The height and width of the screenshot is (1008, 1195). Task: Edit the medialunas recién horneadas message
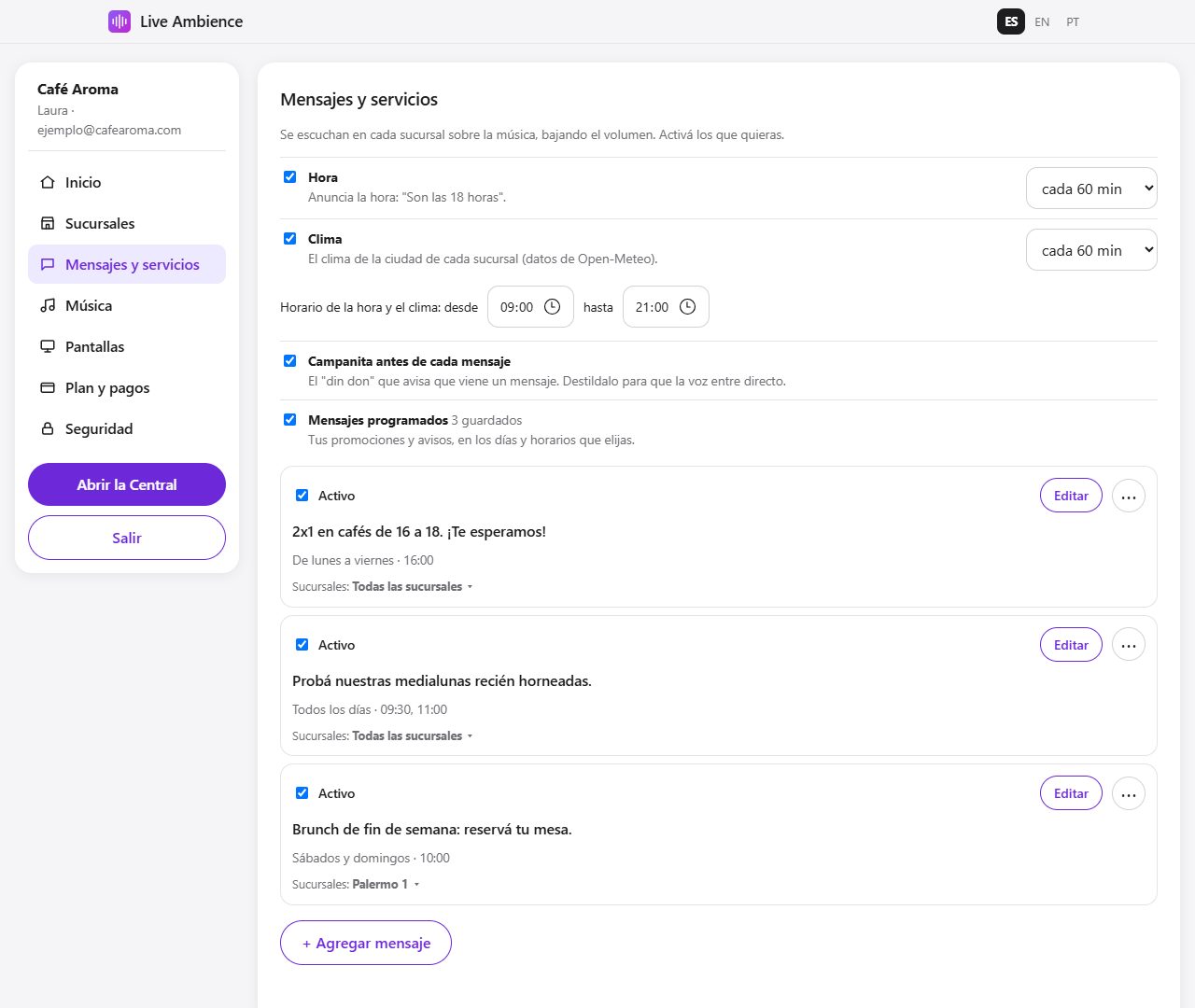point(1071,645)
